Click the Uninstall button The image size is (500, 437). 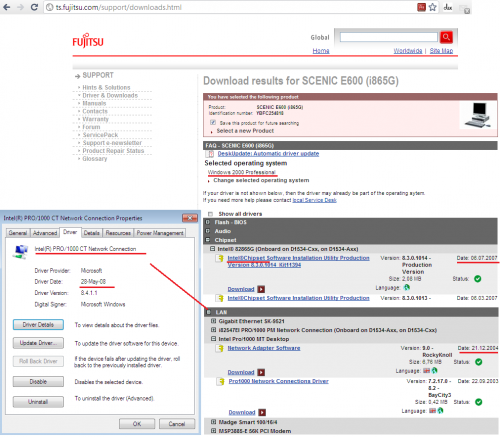tap(38, 402)
